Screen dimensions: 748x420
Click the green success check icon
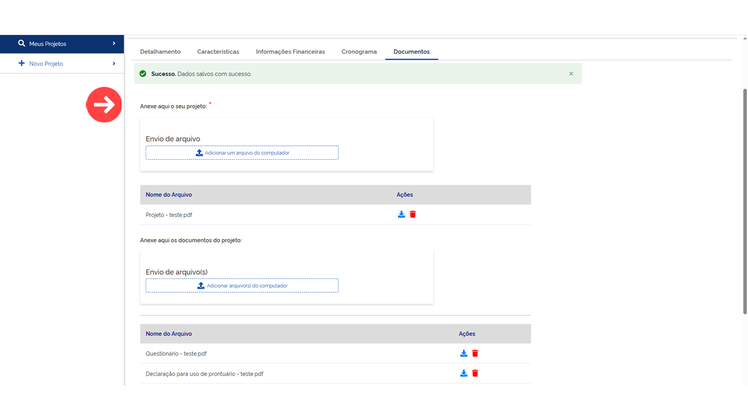coord(143,74)
